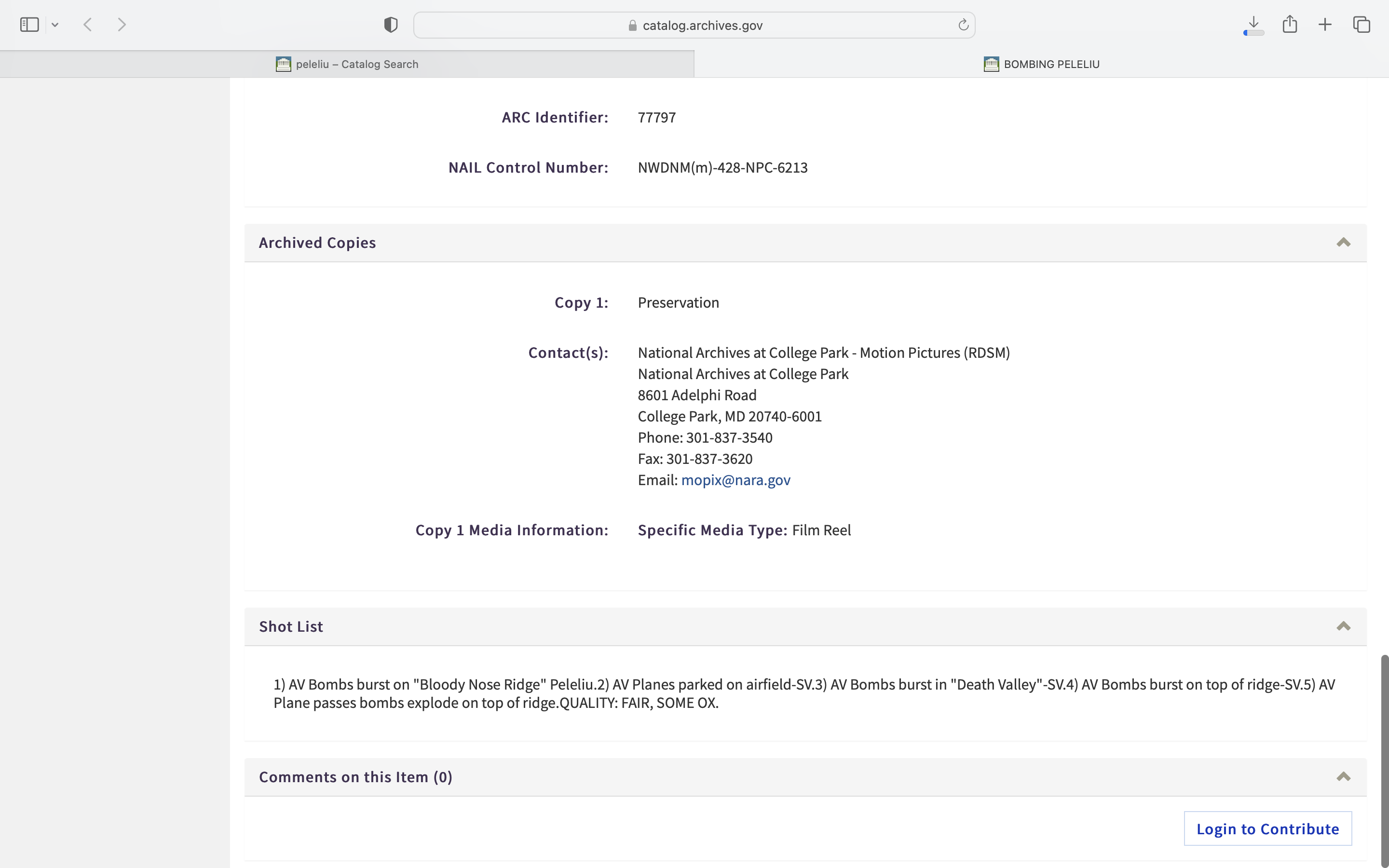Show the downloads list
The height and width of the screenshot is (868, 1389).
(1253, 22)
